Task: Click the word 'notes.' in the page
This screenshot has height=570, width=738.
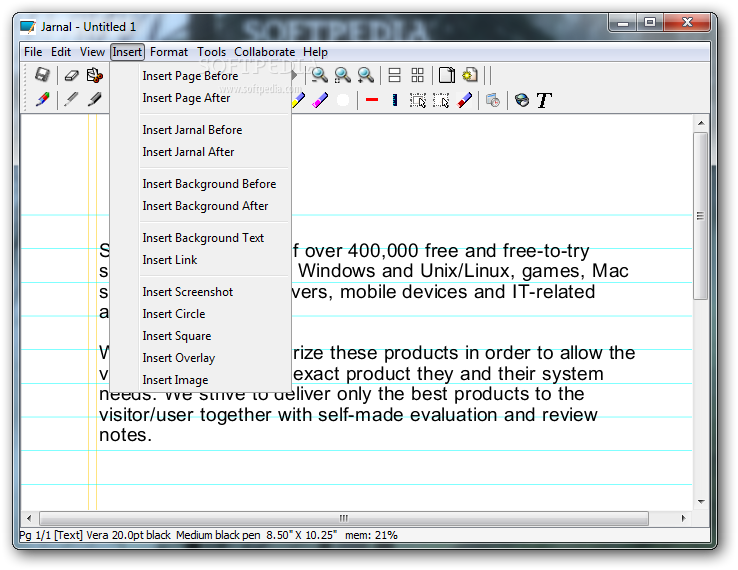Action: (126, 435)
